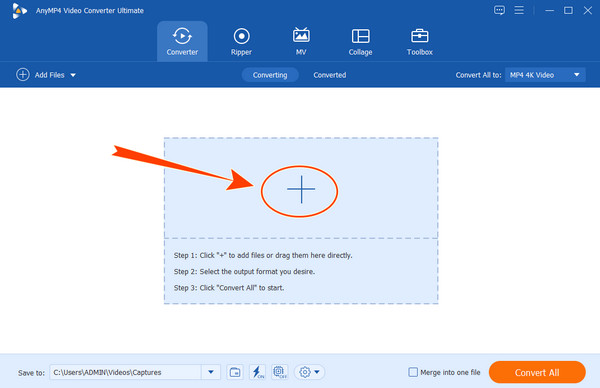Click the 'Save to:' label

[31, 373]
